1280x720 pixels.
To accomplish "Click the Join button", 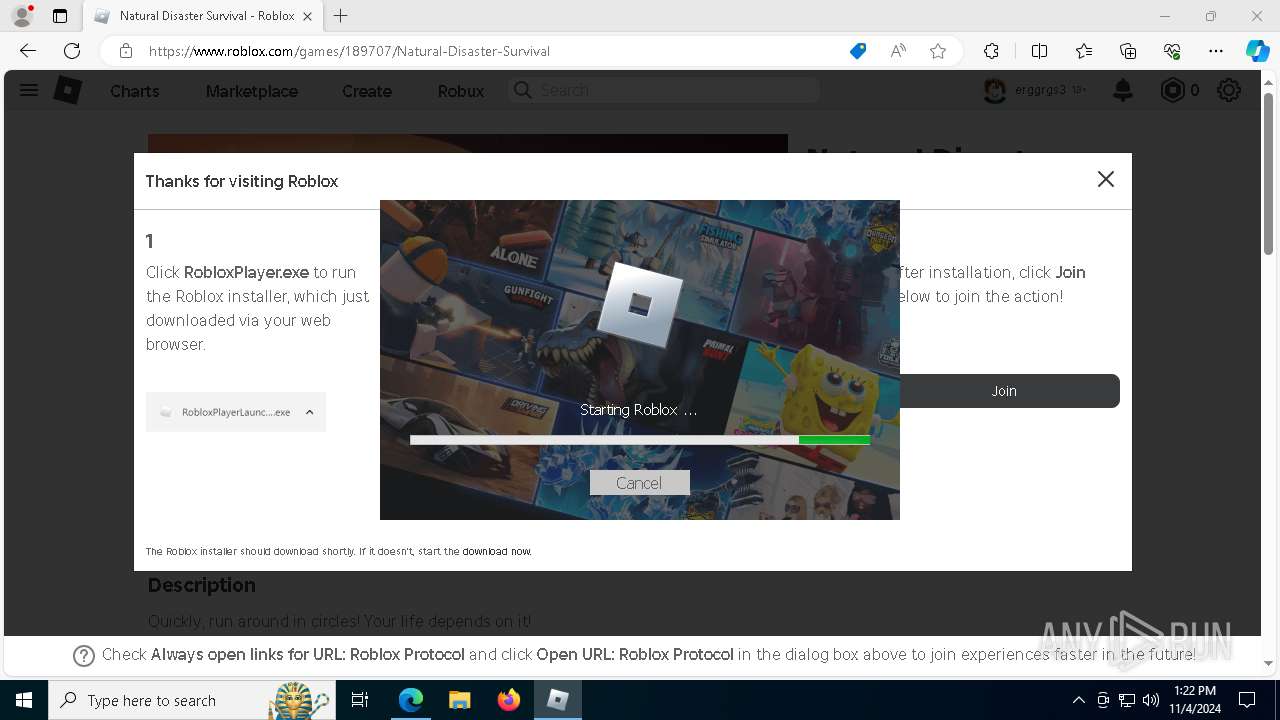I will click(1004, 391).
